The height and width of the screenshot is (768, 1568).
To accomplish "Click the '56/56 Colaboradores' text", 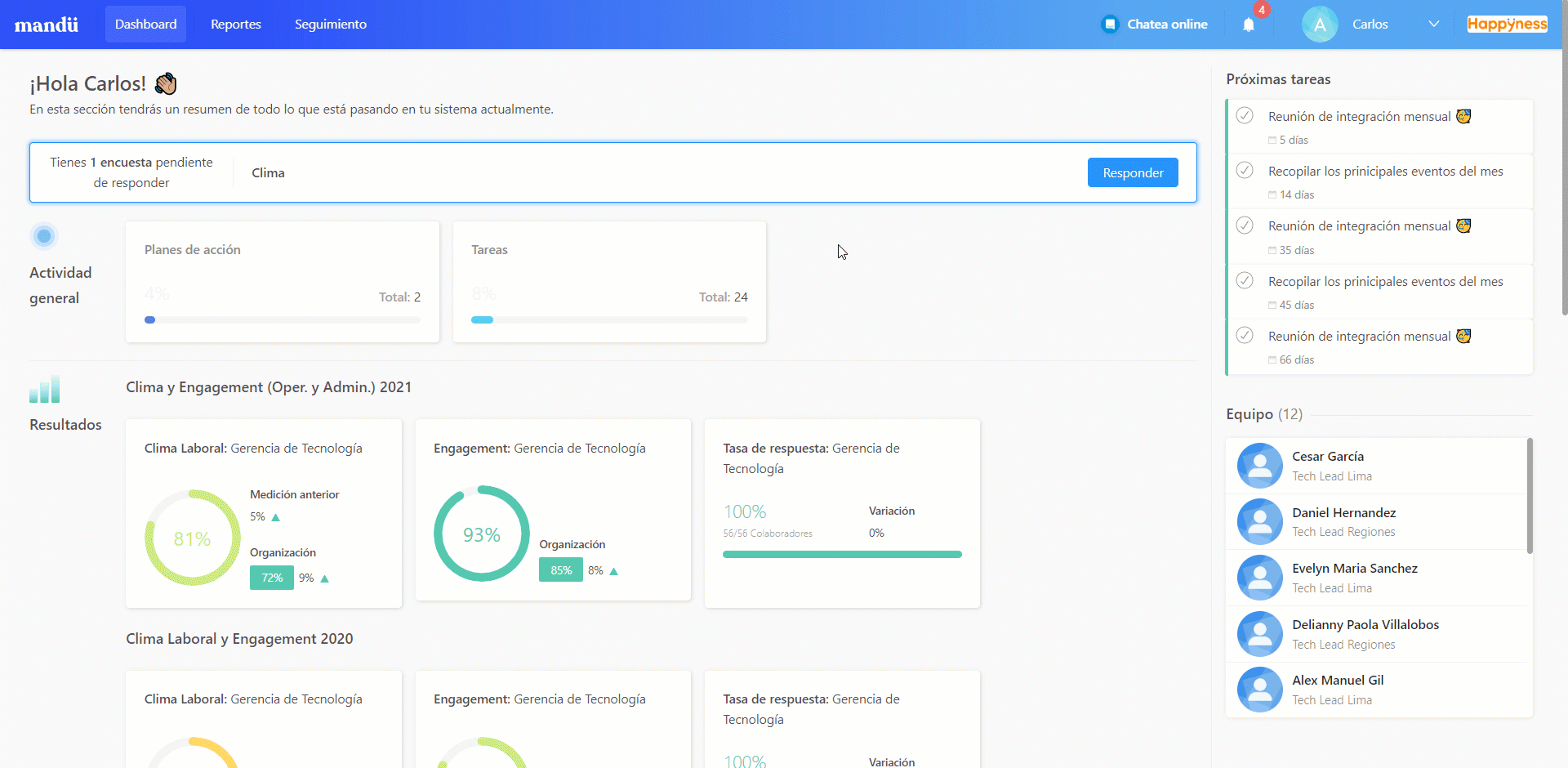I will [x=768, y=534].
